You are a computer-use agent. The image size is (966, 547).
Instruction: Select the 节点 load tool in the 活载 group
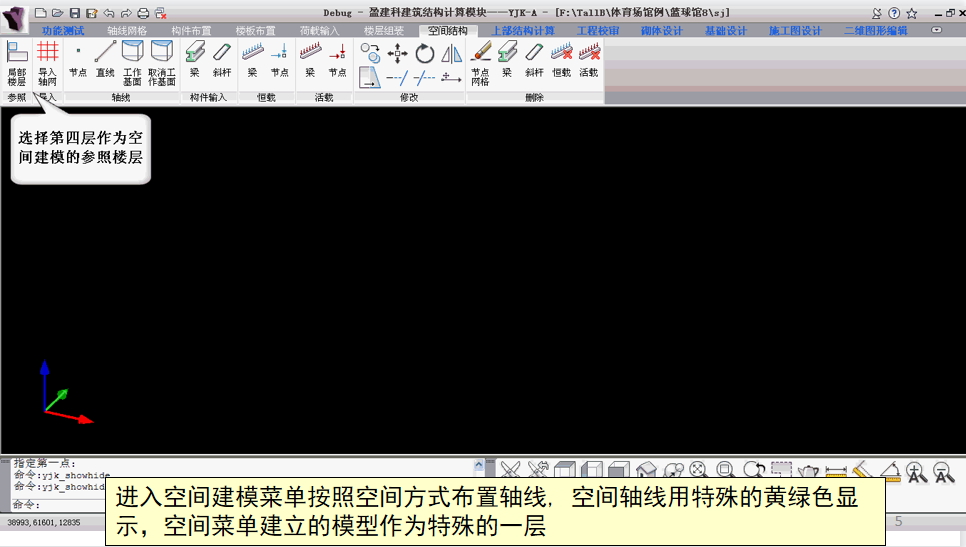click(x=338, y=60)
